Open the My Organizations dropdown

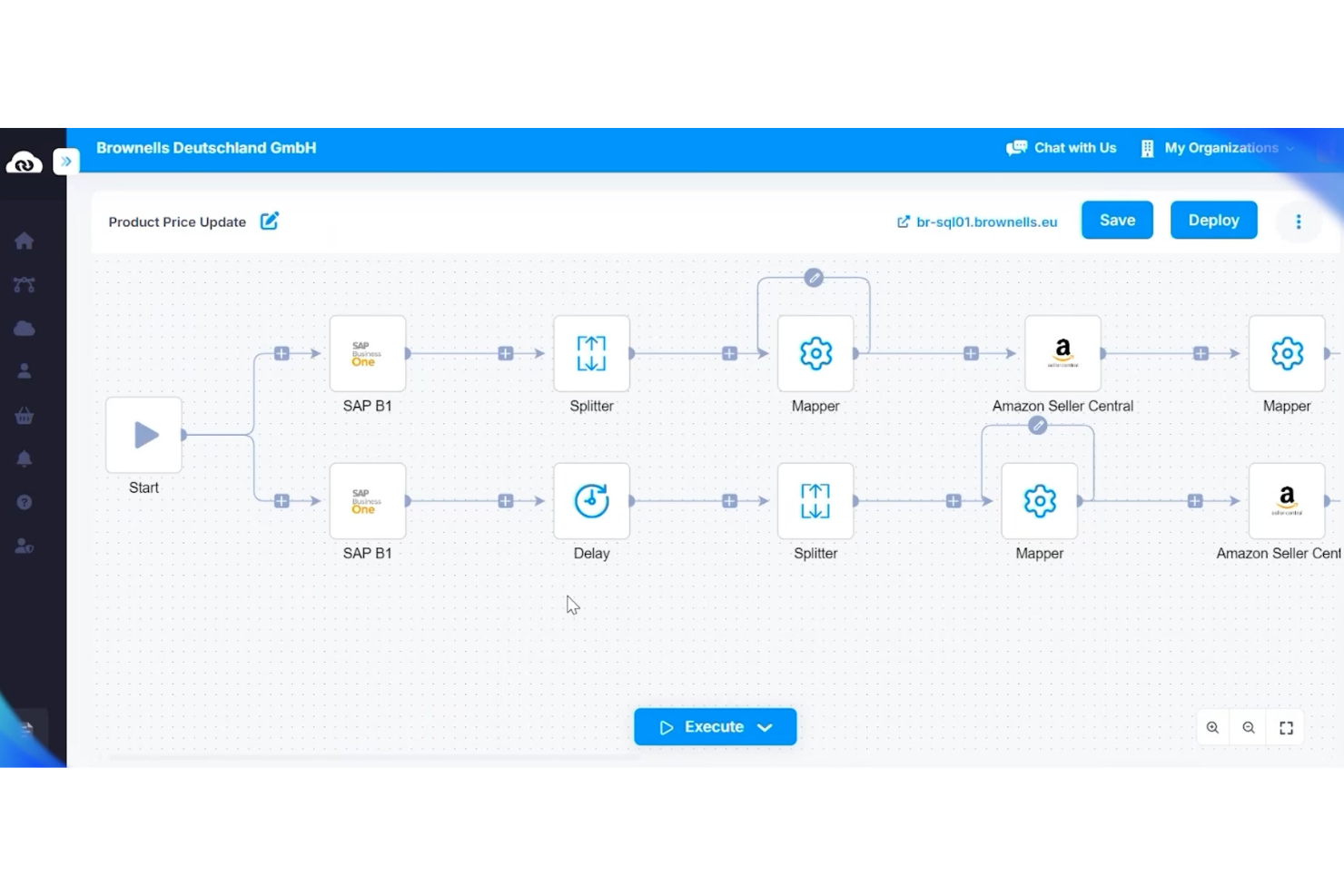1221,148
